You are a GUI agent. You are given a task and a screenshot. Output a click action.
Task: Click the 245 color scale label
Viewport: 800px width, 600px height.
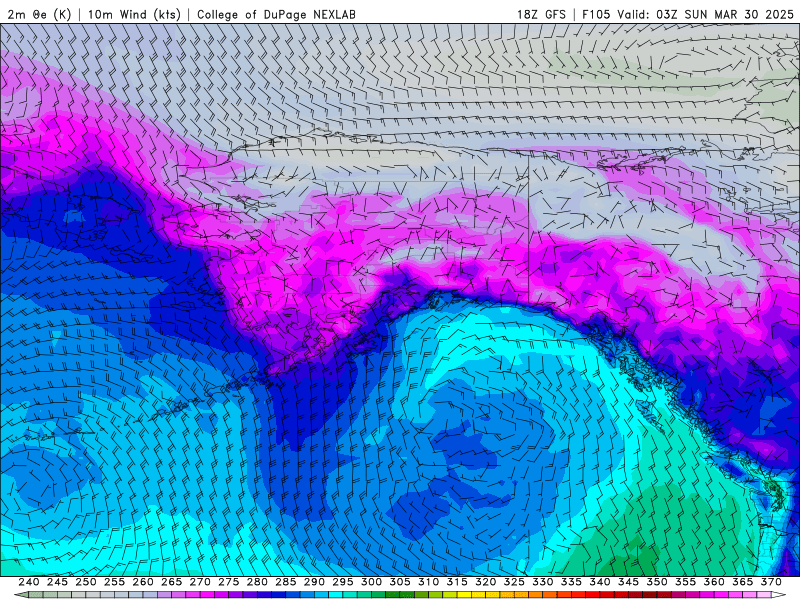point(57,582)
